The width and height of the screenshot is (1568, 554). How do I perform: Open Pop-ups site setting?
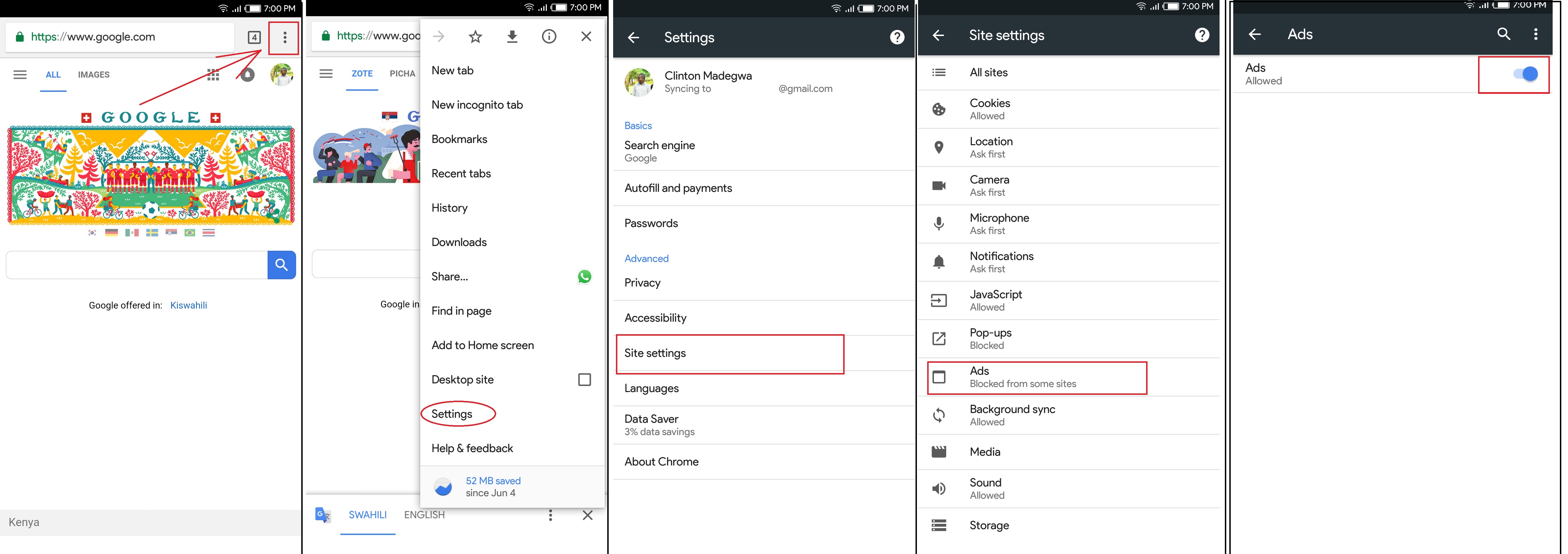[1069, 339]
